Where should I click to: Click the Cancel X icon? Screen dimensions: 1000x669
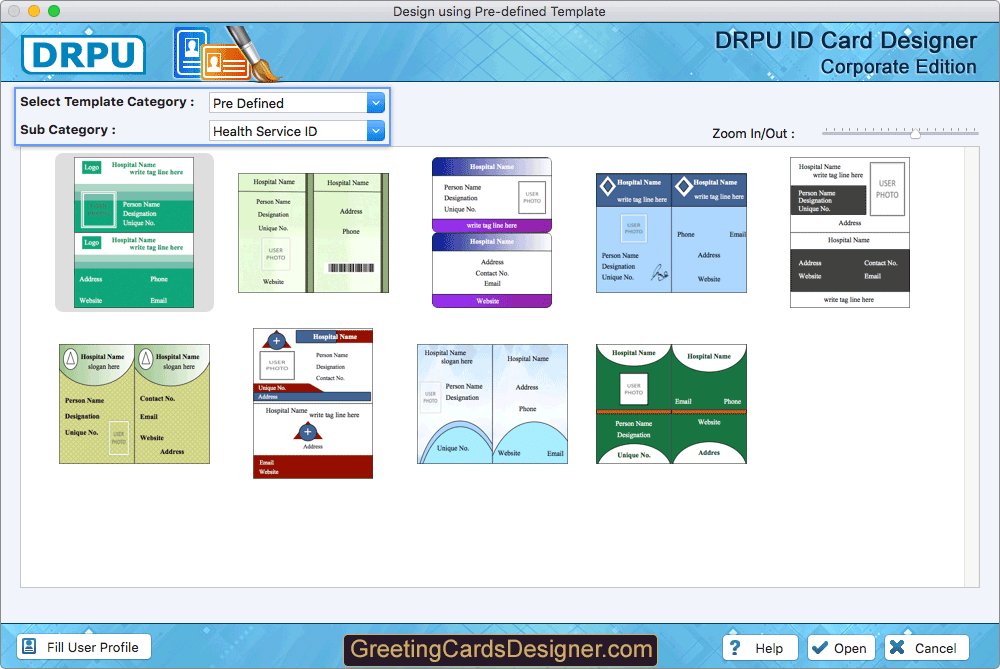click(897, 648)
